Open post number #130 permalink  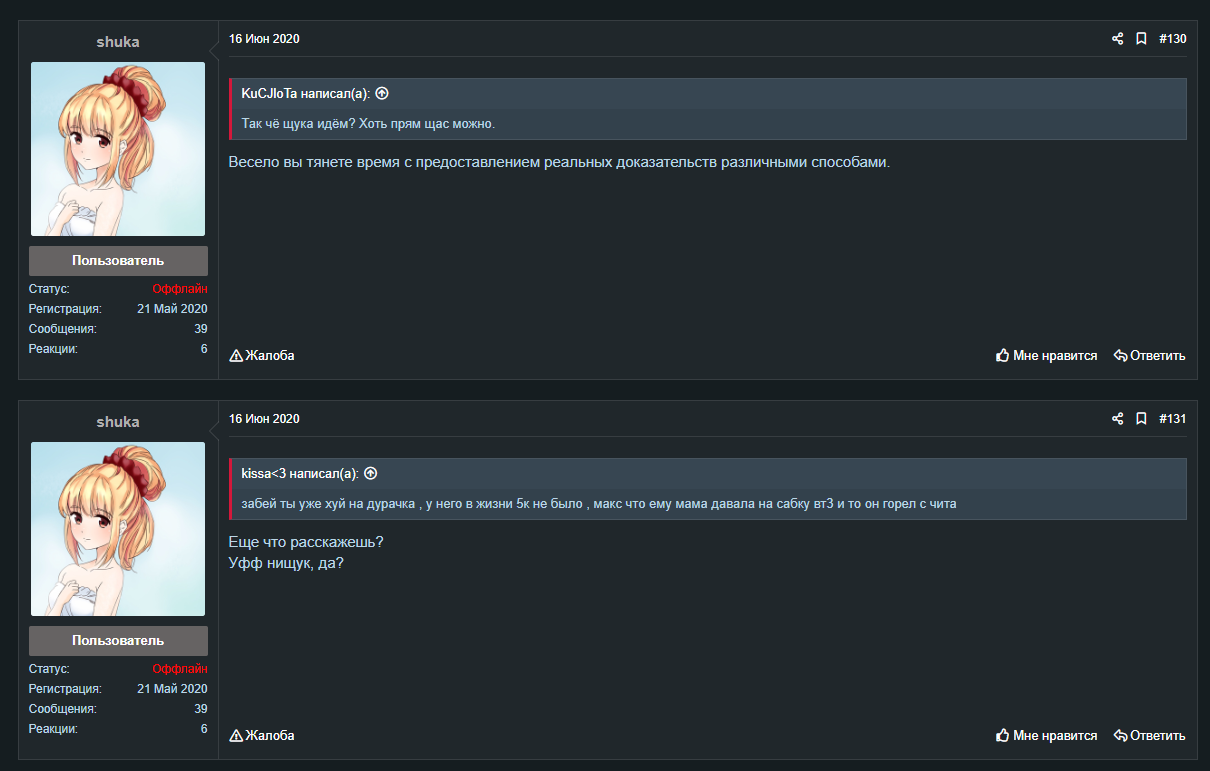(x=1172, y=39)
